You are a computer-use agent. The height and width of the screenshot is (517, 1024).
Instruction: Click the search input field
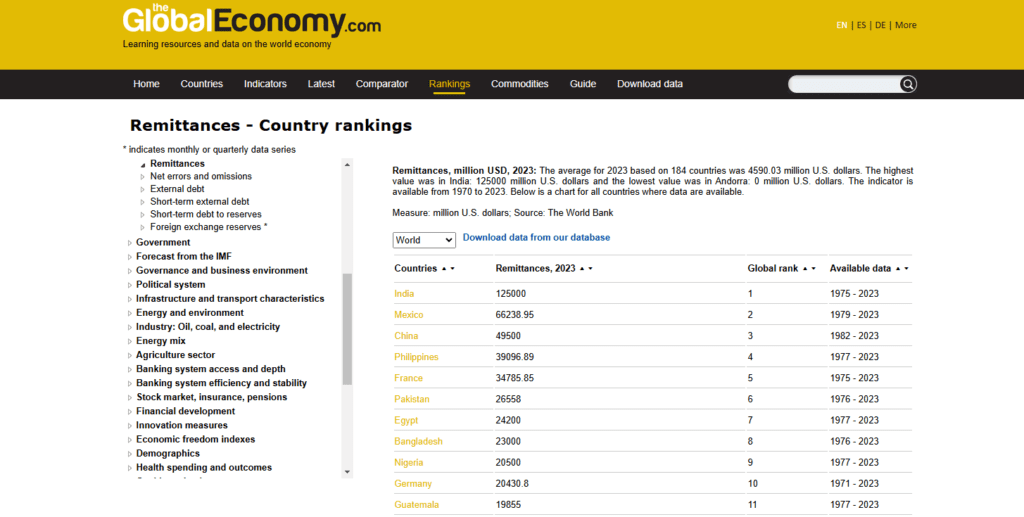coord(842,85)
